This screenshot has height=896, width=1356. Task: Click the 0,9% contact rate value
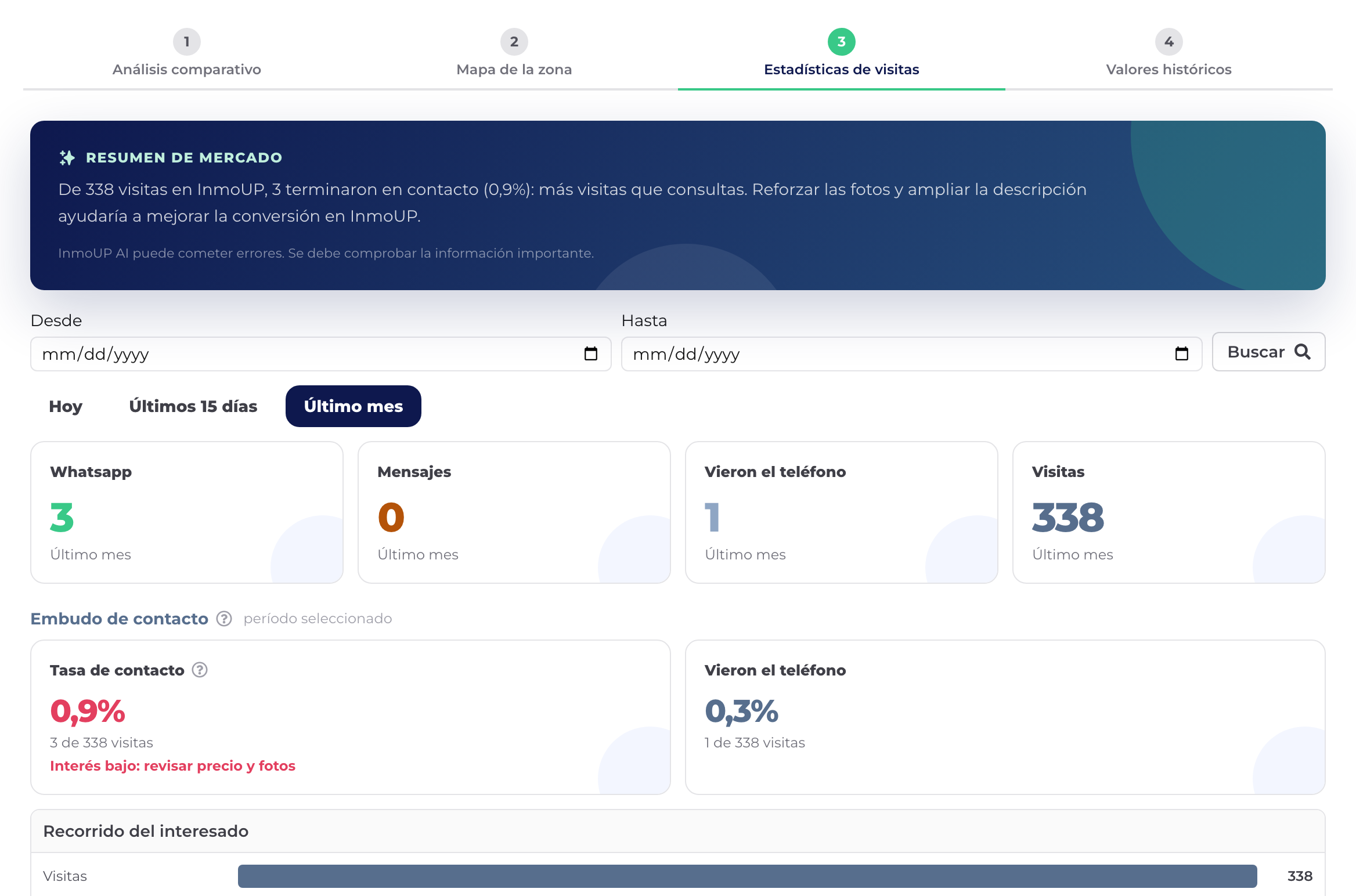pyautogui.click(x=88, y=711)
